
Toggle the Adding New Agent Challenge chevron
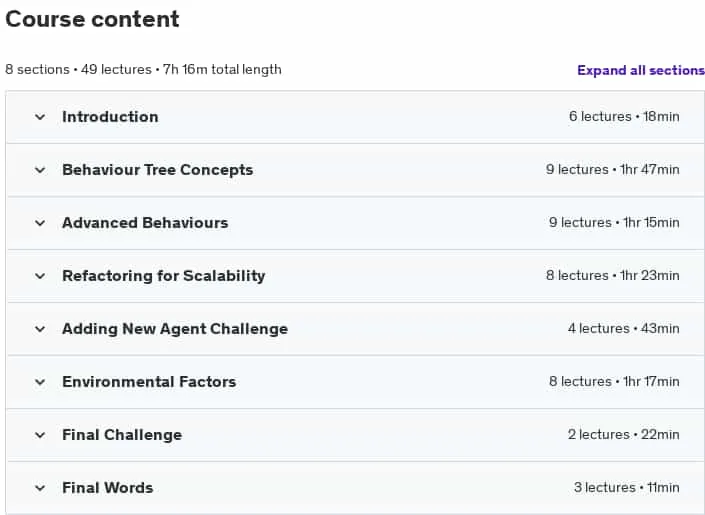[40, 329]
